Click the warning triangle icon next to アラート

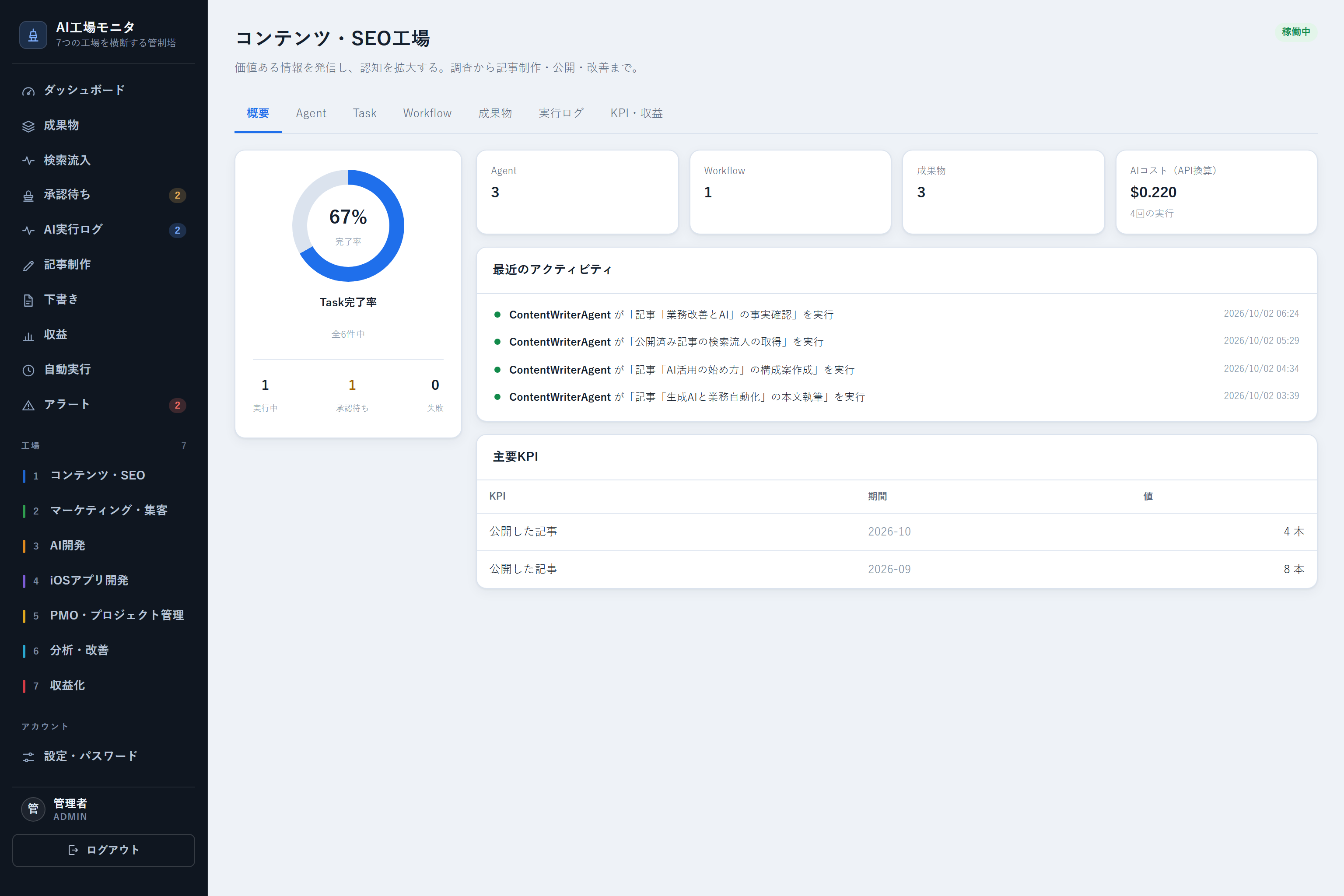(x=28, y=406)
